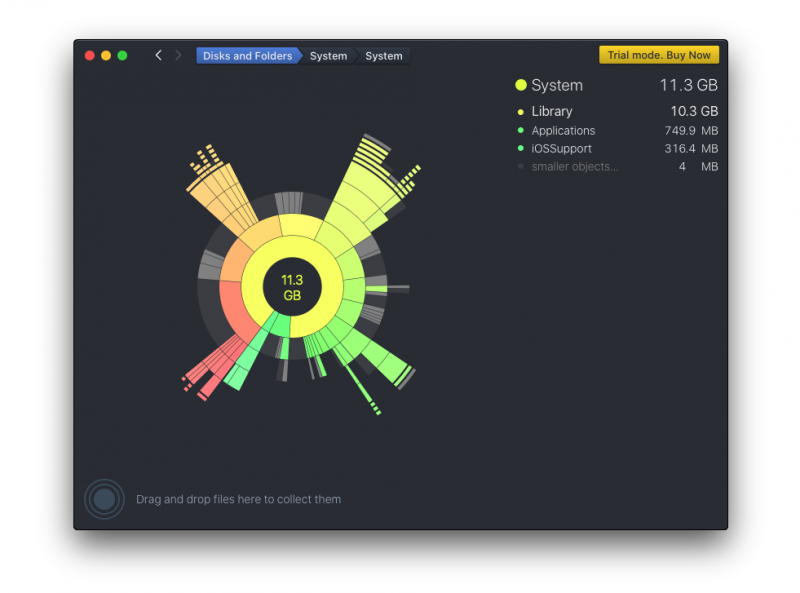Open the Disks and Folders breadcrumb

point(247,56)
